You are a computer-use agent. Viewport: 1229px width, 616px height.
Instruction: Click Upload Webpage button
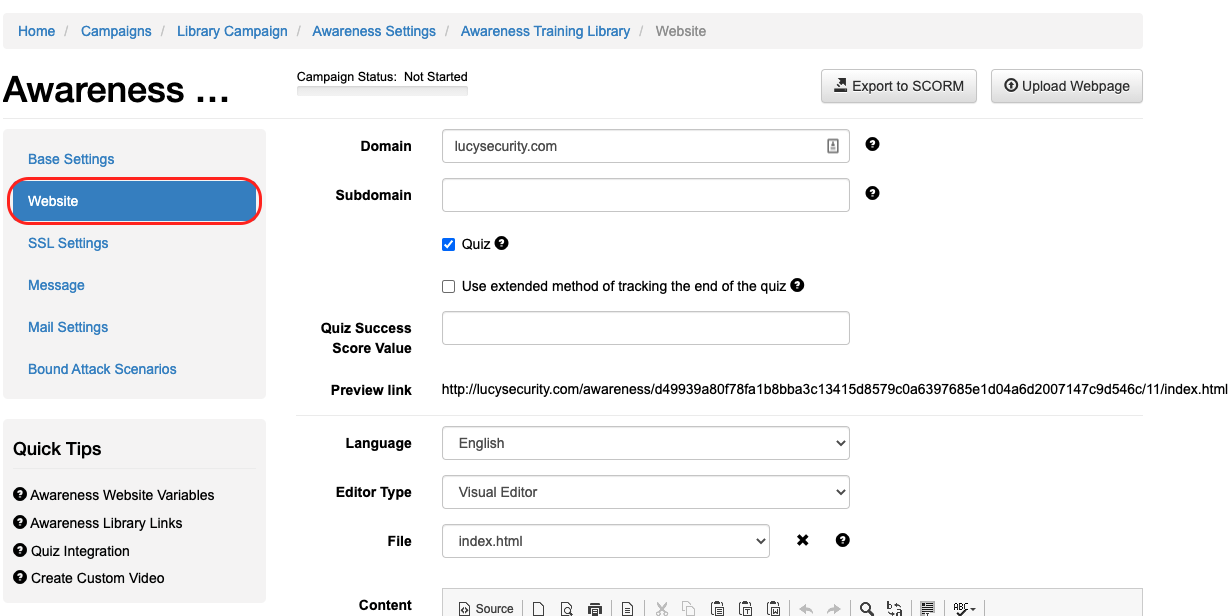(1067, 86)
